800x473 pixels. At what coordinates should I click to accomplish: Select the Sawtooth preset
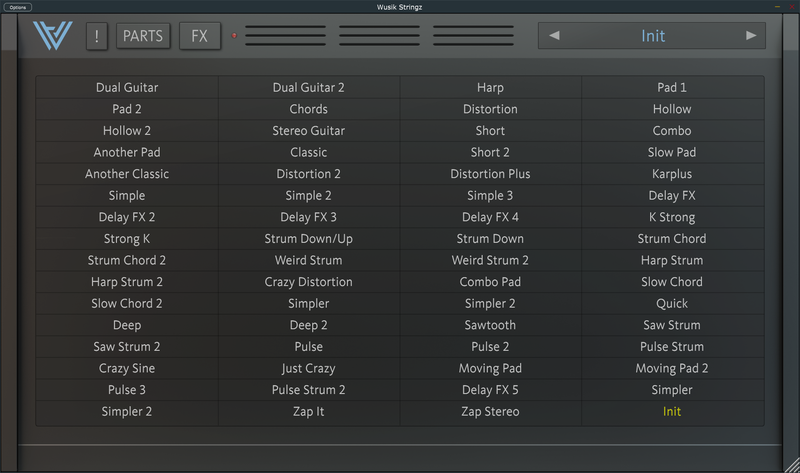[490, 325]
